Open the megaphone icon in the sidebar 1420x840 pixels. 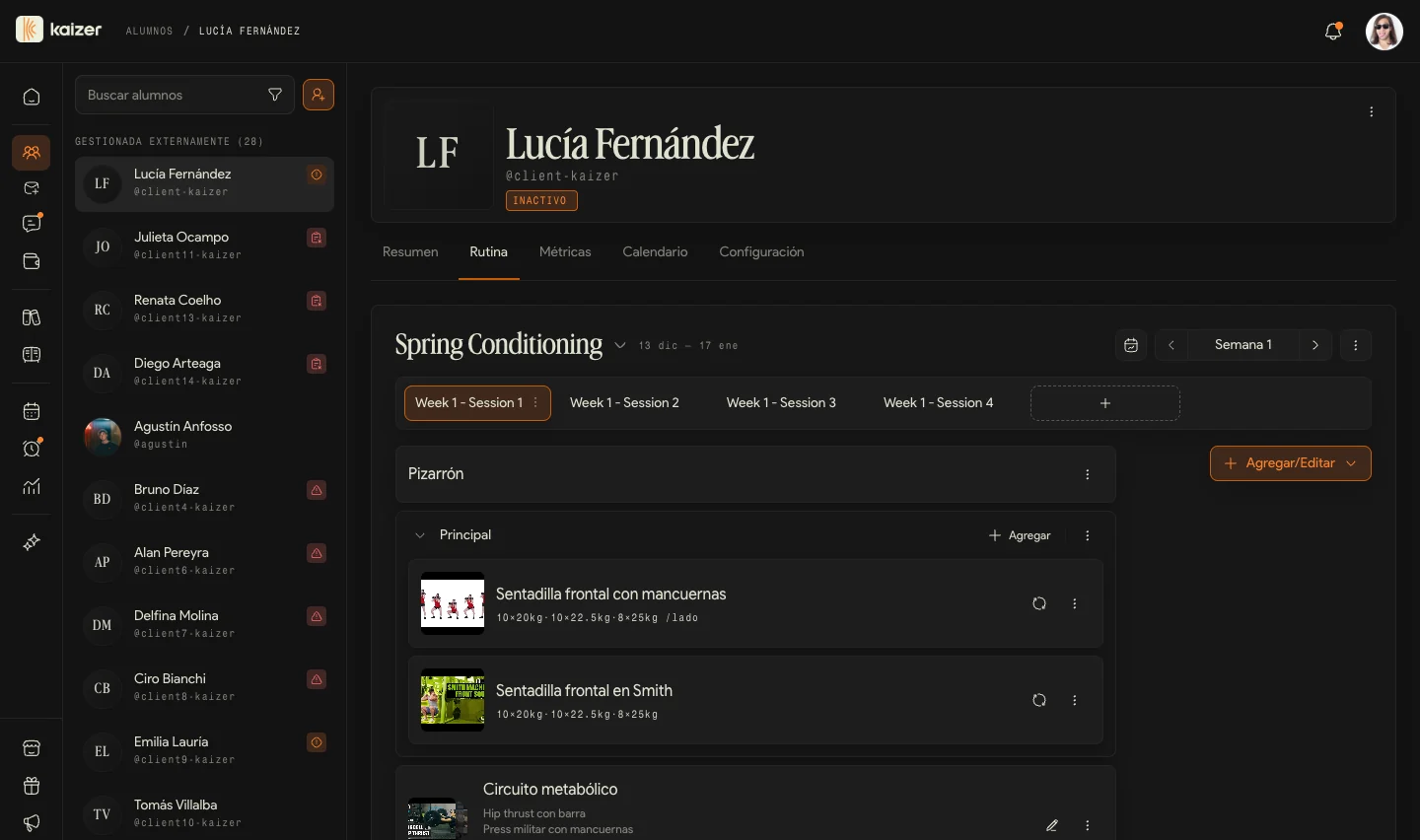(x=32, y=823)
